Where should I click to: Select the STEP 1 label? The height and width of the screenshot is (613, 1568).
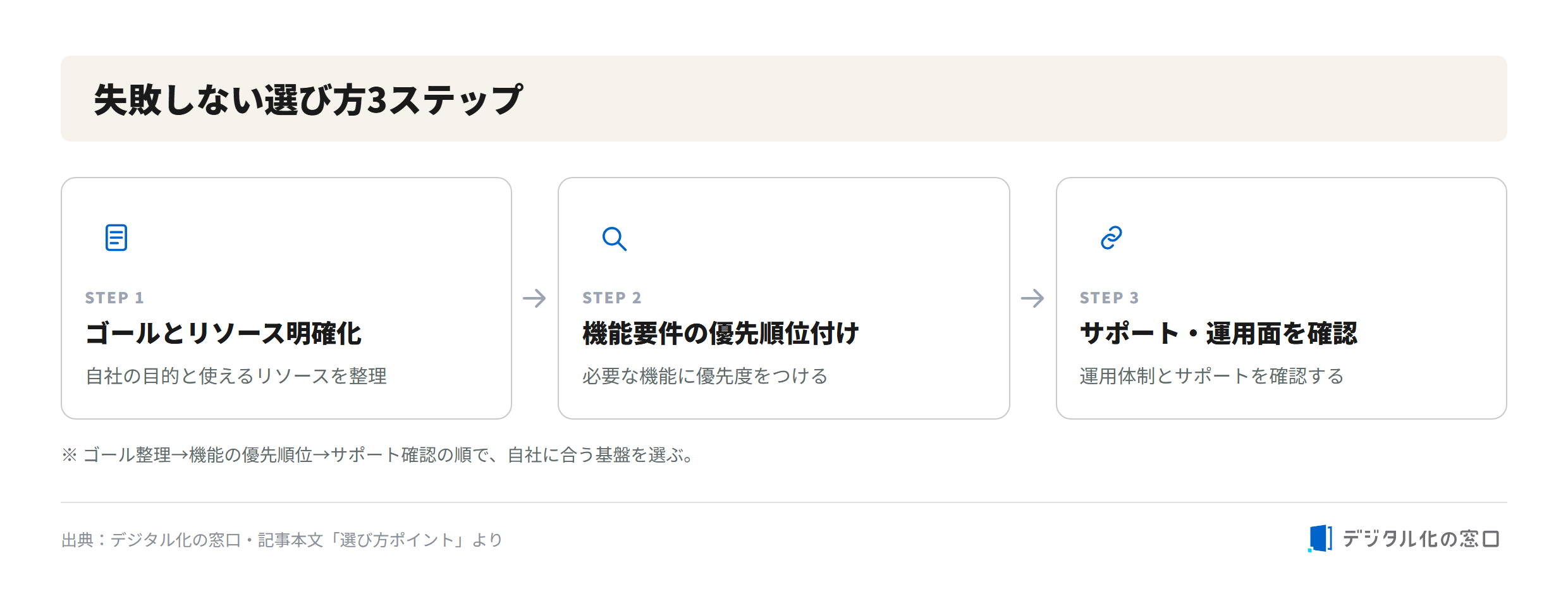point(114,298)
